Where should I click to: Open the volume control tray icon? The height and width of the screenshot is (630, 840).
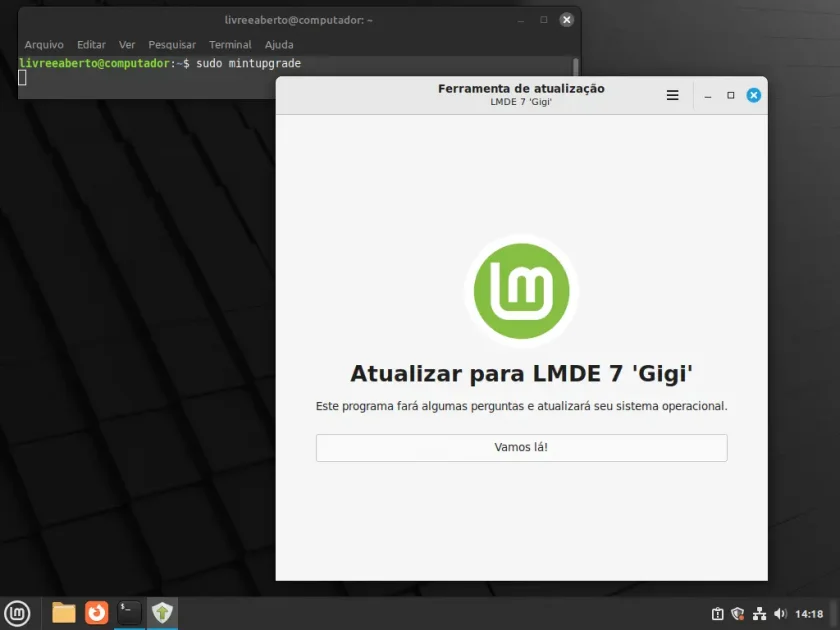coord(781,614)
